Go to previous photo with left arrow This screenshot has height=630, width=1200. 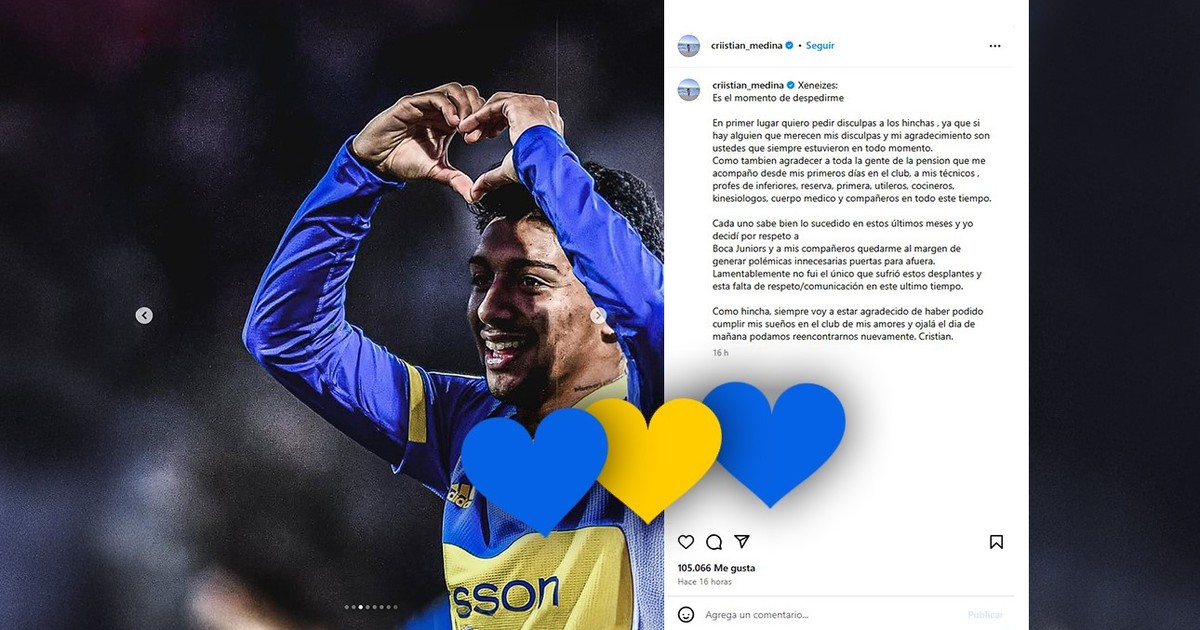coord(144,315)
